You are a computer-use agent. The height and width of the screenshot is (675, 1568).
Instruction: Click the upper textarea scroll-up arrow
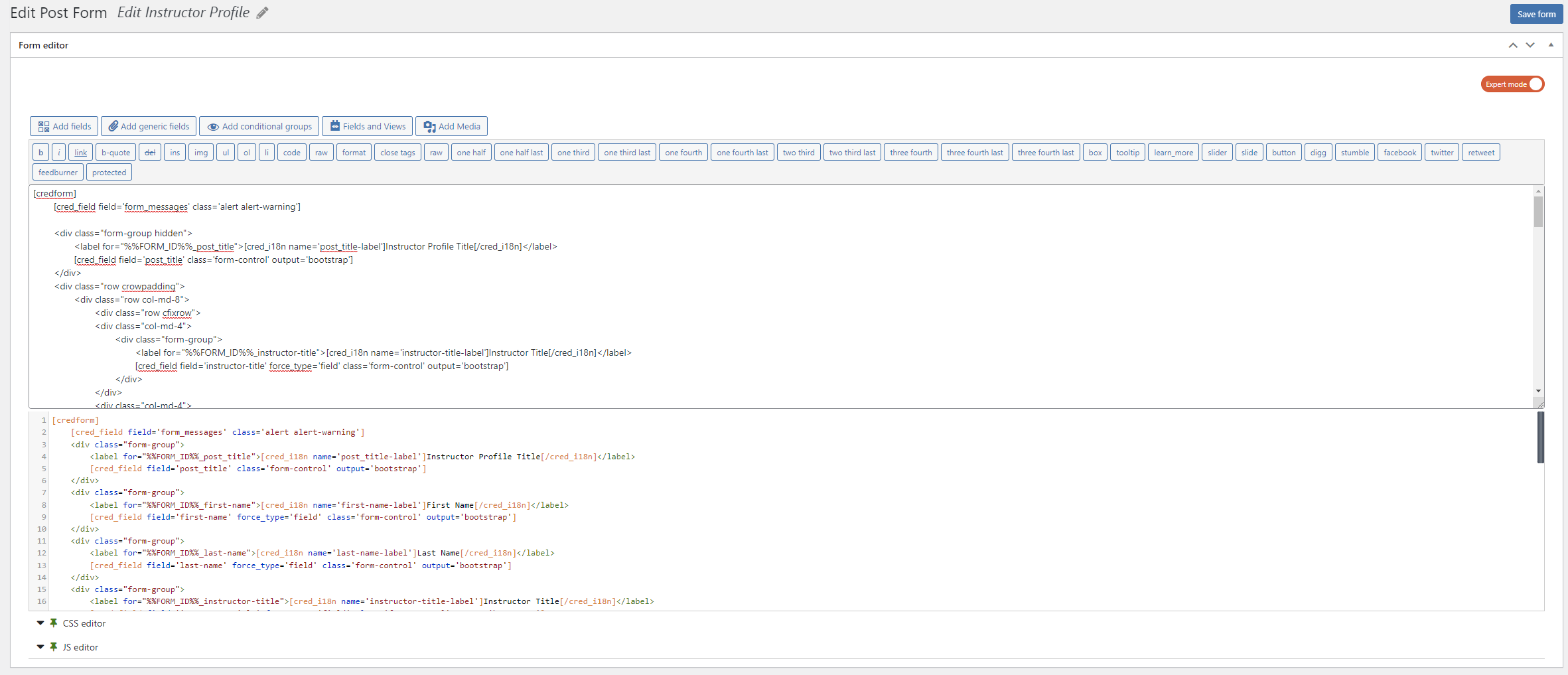(1538, 191)
